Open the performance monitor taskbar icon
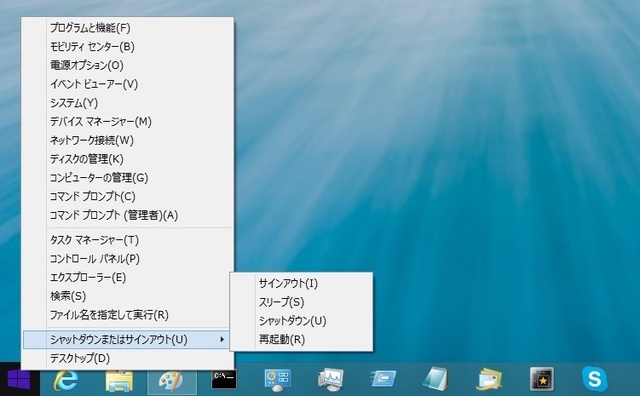640x396 pixels. pos(331,380)
